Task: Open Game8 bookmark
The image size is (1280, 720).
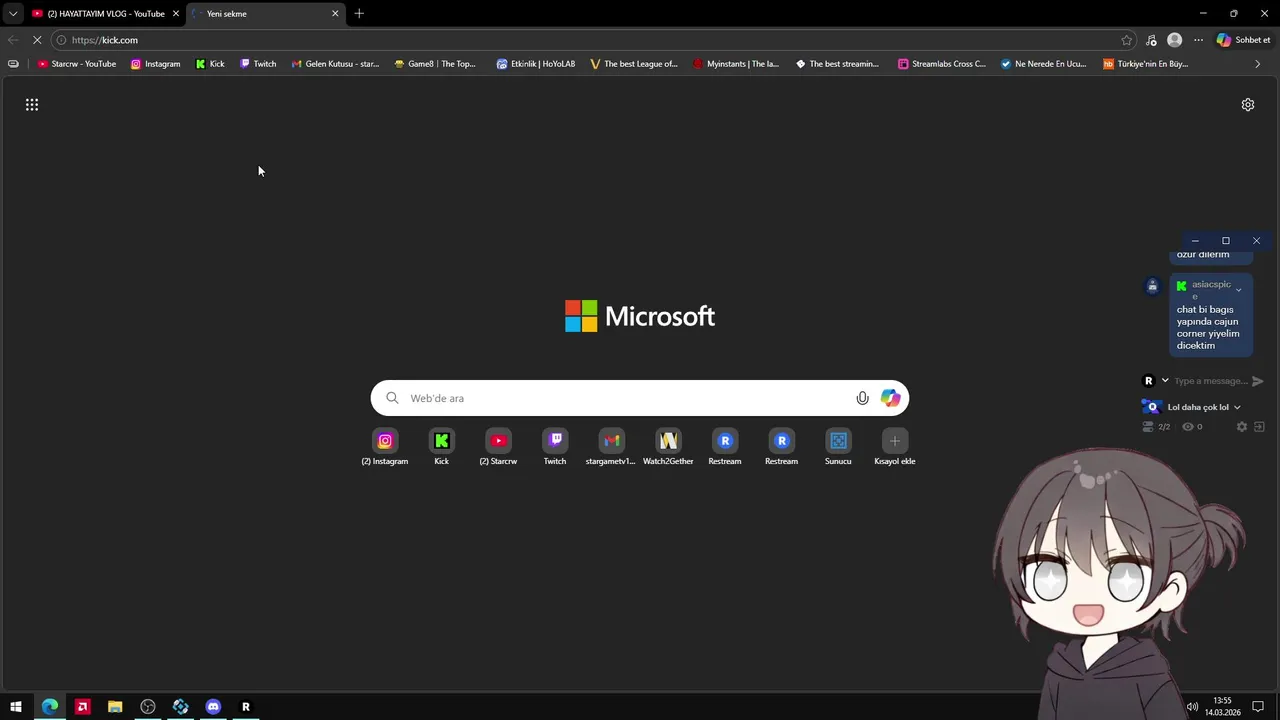Action: [435, 64]
